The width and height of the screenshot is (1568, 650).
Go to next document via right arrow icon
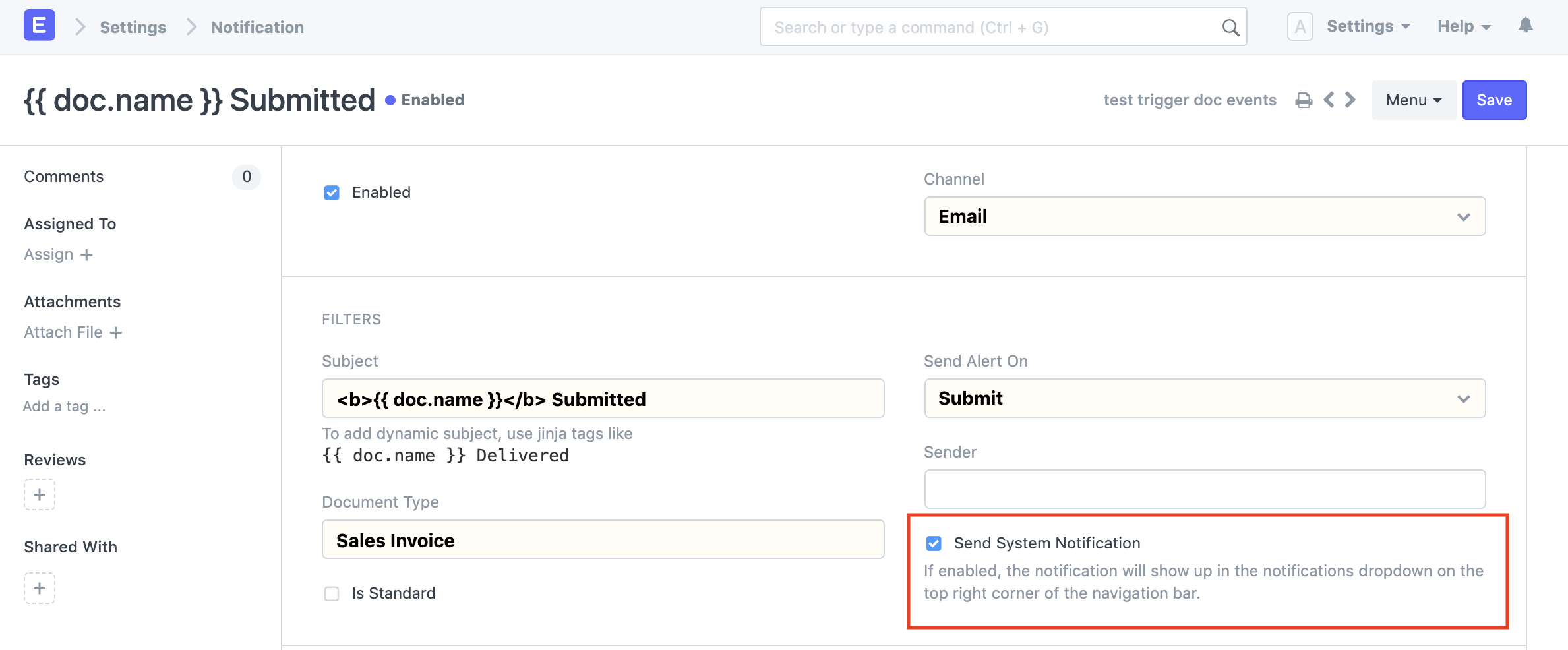(x=1350, y=100)
